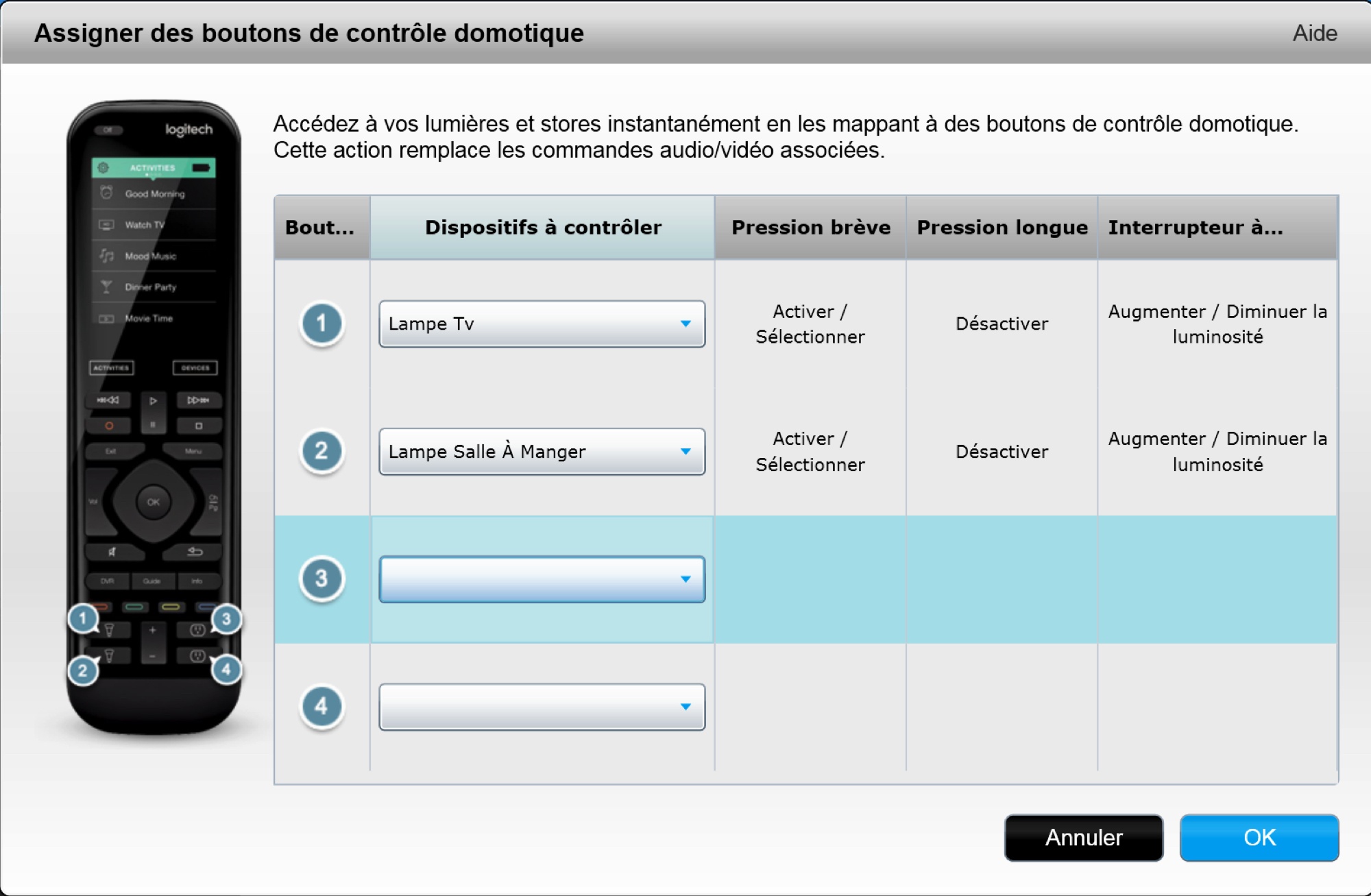Expand the empty dropdown for button 4
The height and width of the screenshot is (896, 1371).
click(x=542, y=707)
